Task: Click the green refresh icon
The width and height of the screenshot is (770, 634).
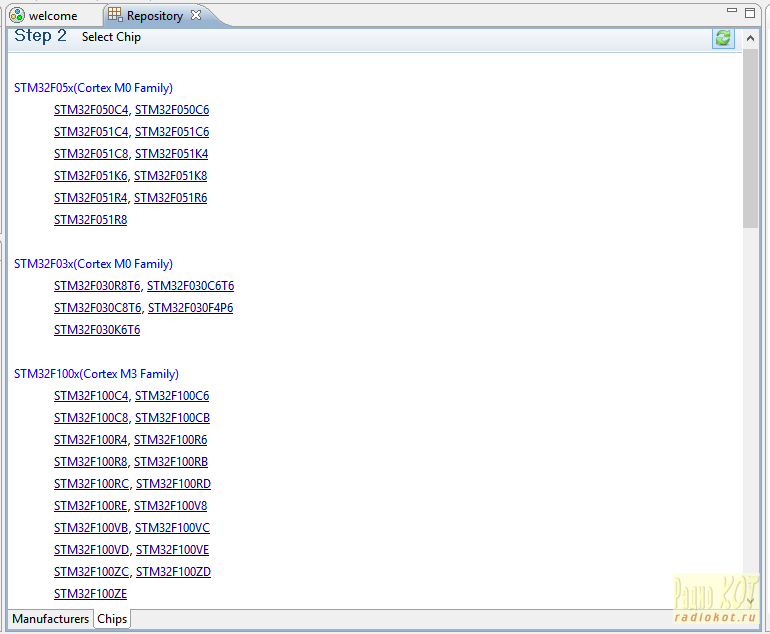Action: tap(722, 38)
